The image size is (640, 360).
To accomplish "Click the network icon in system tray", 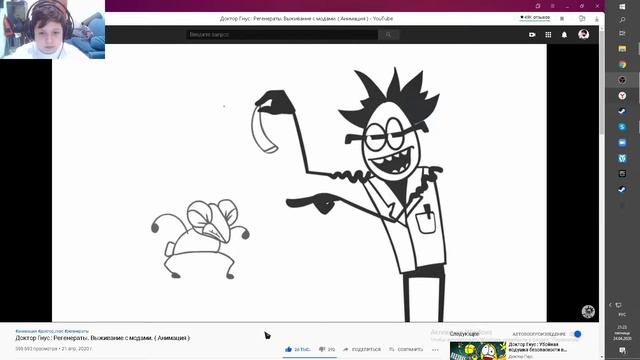I will (619, 305).
